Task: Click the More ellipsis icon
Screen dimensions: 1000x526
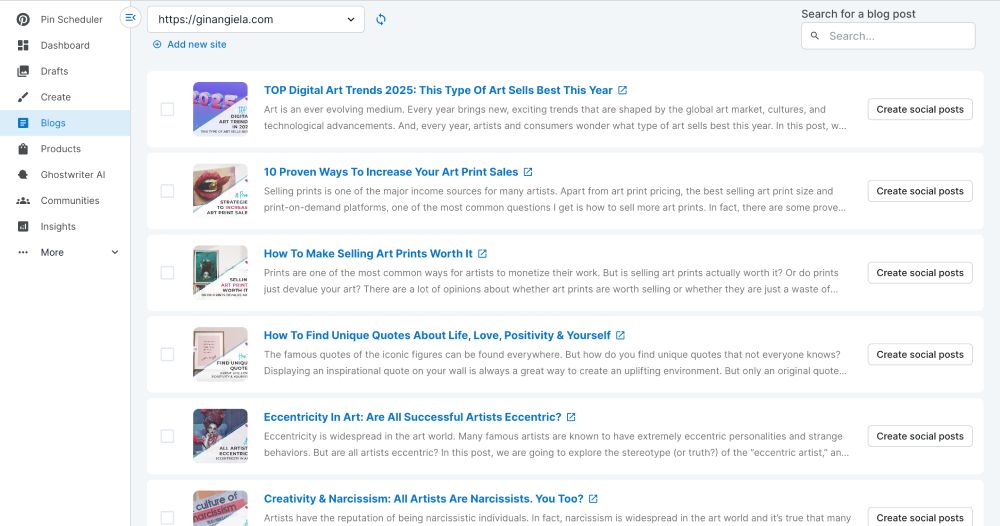Action: coord(23,252)
